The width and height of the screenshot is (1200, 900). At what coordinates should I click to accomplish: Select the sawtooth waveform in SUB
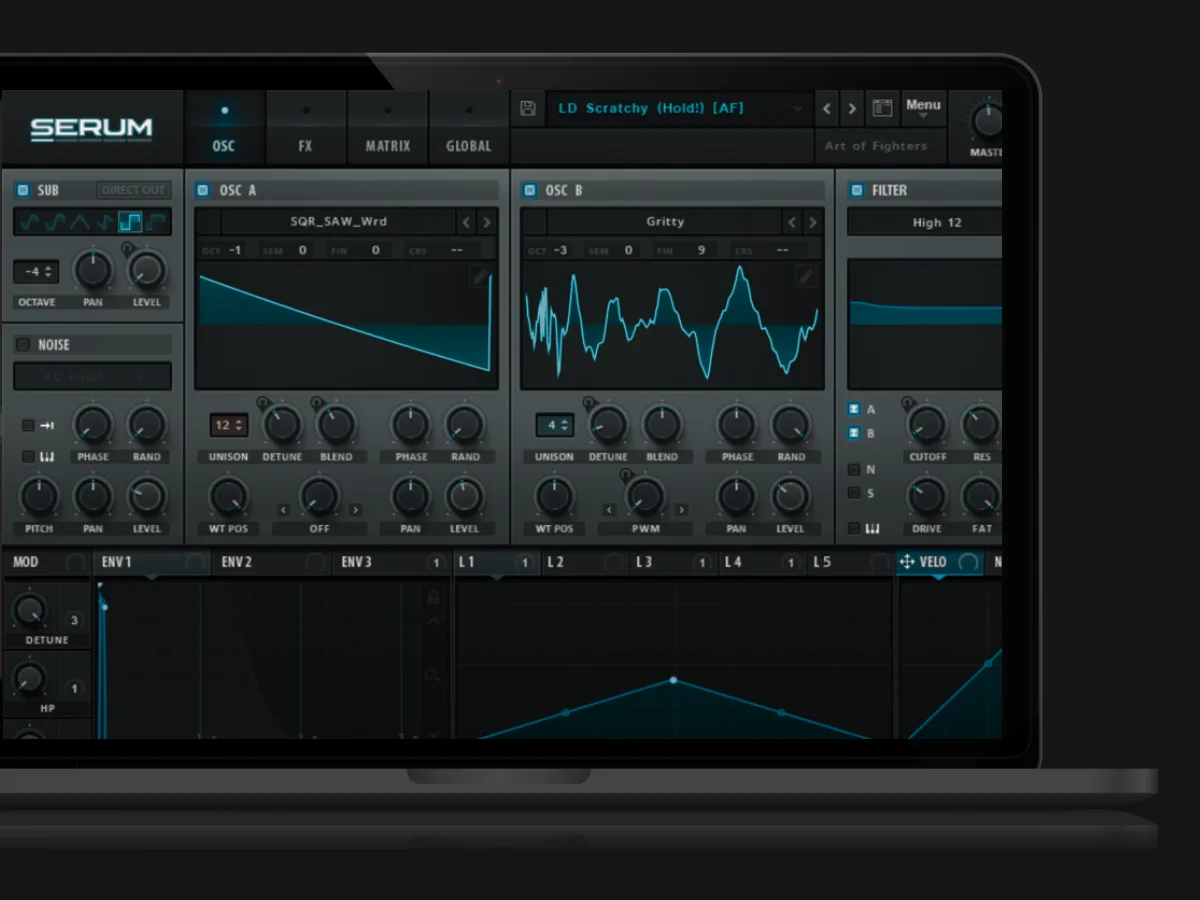[x=105, y=222]
